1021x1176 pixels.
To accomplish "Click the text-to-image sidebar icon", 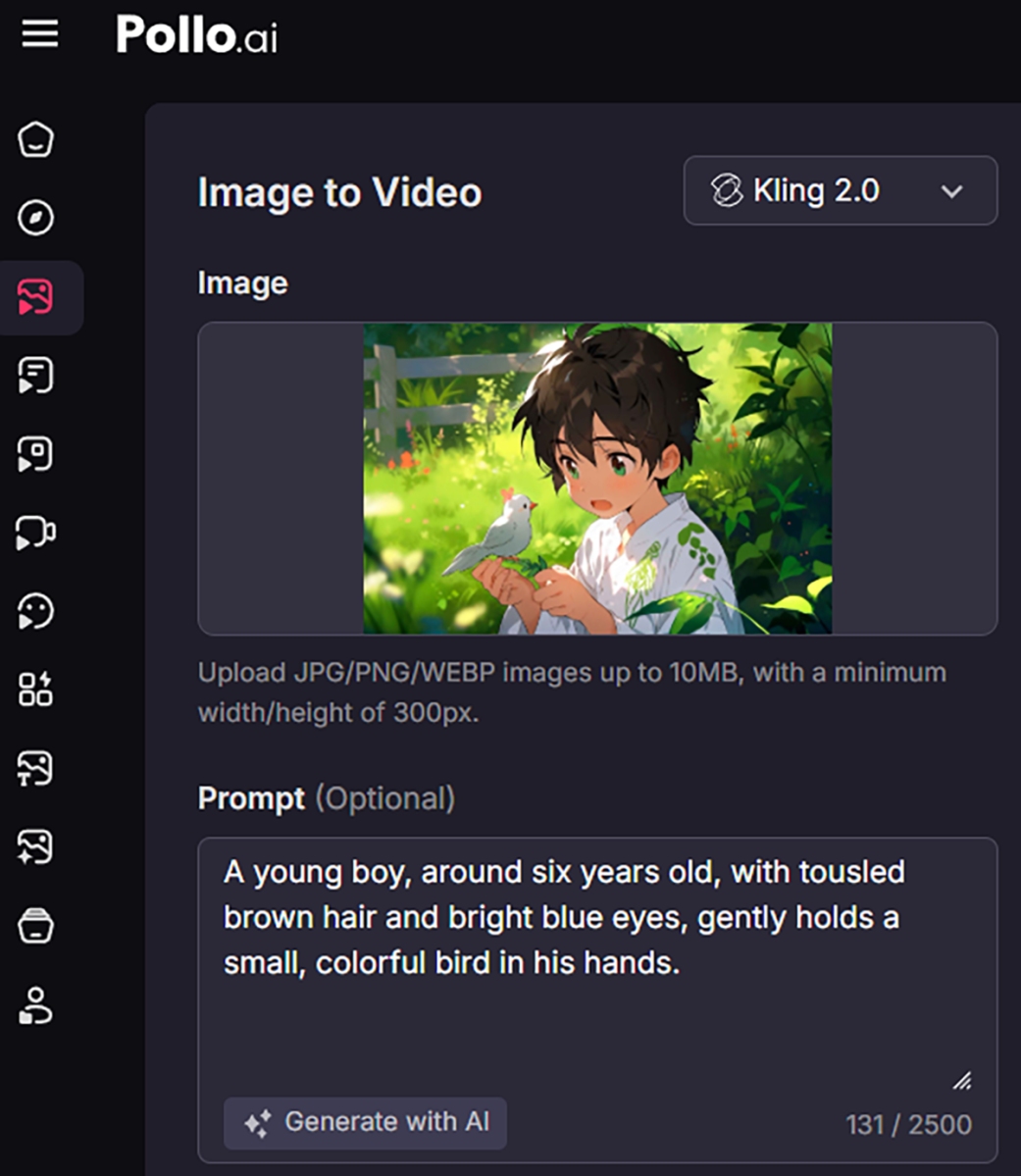I will click(36, 768).
